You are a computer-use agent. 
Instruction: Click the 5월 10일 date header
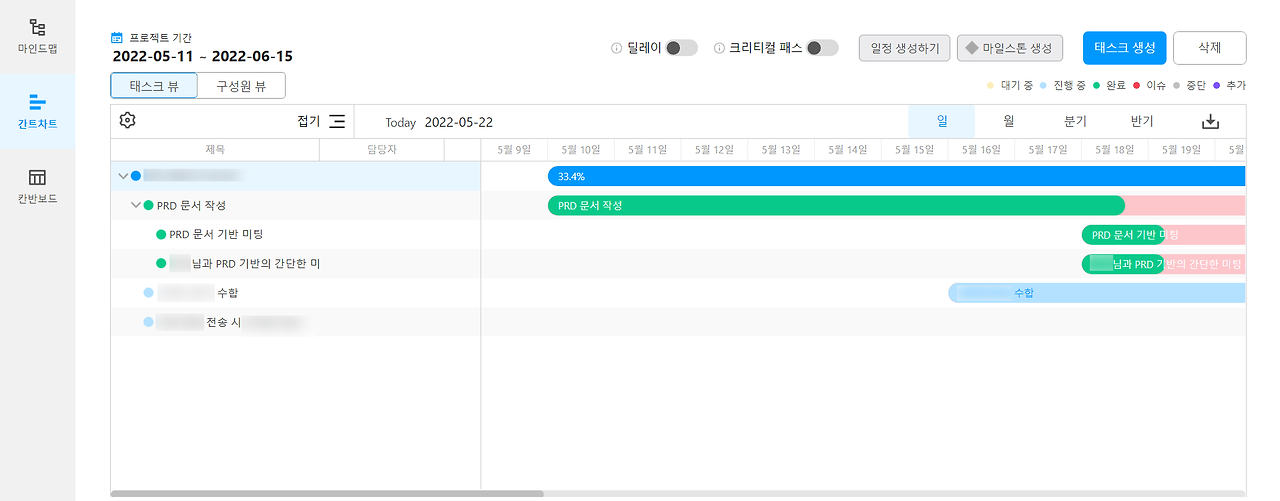[581, 150]
